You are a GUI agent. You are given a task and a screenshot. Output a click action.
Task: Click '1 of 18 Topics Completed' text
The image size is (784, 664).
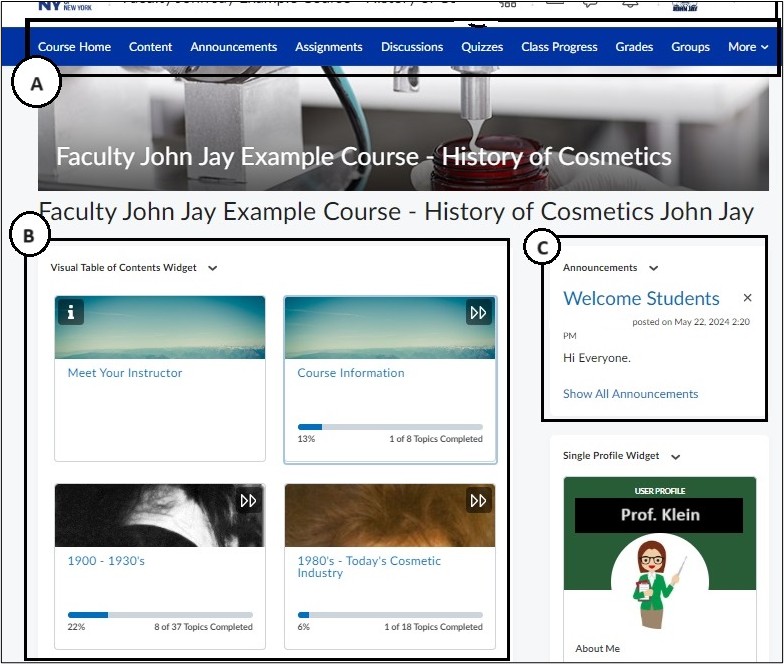coord(434,627)
